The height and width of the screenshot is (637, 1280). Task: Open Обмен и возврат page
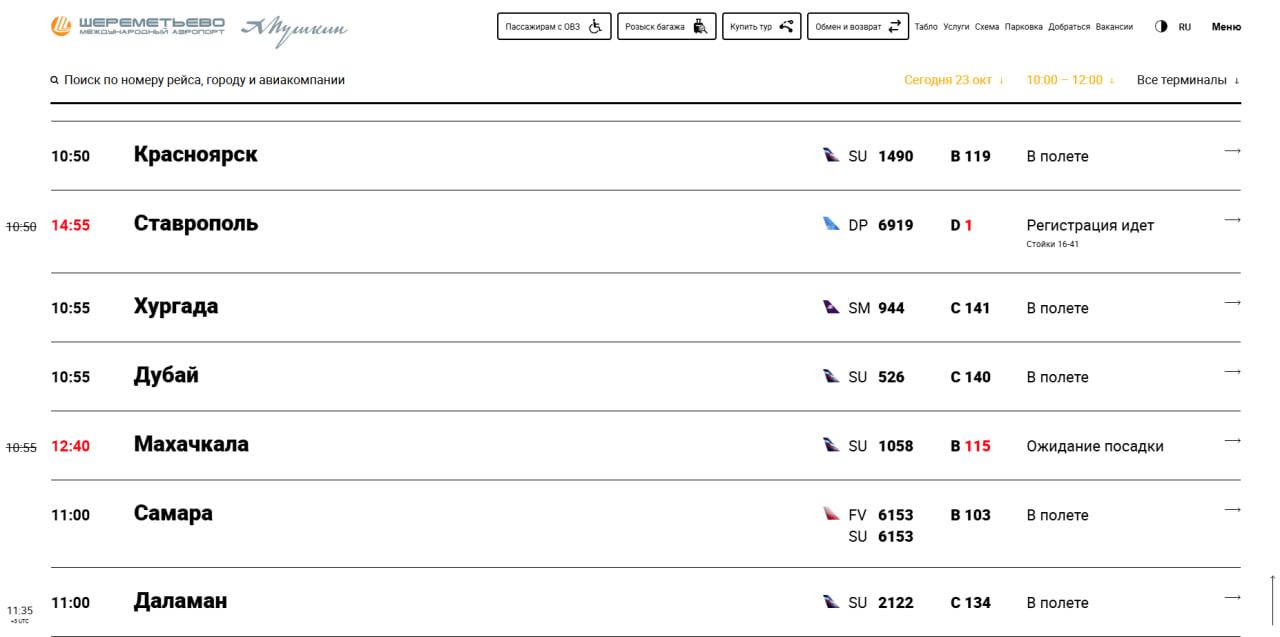[x=858, y=27]
